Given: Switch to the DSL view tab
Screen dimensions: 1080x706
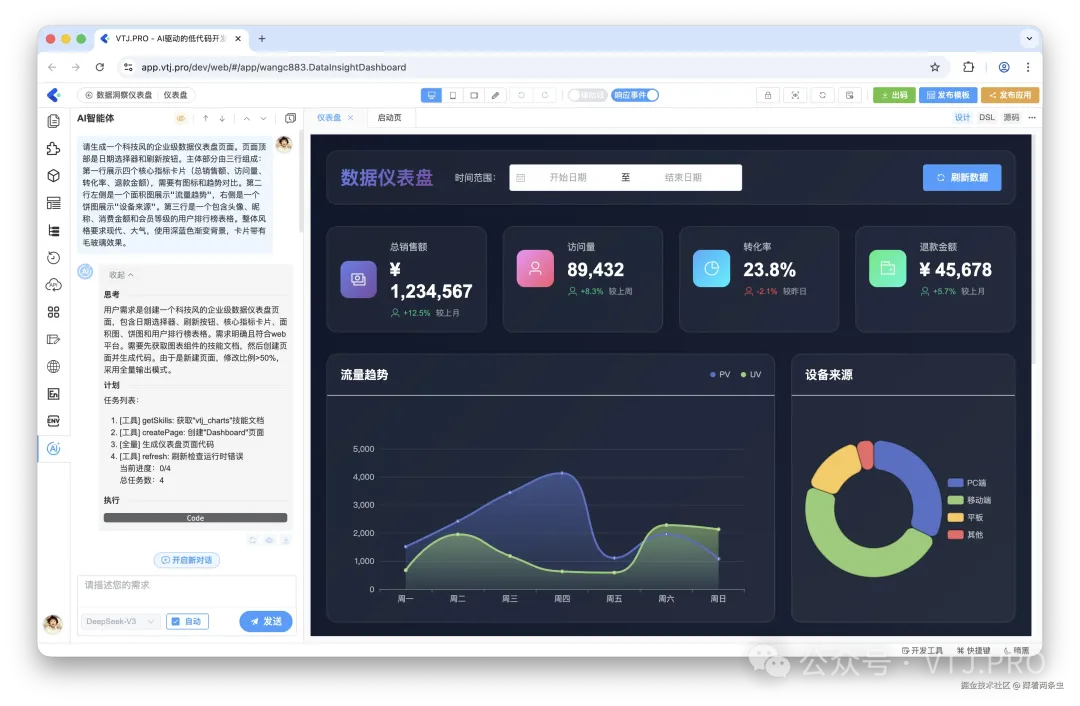Looking at the screenshot, I should (x=987, y=117).
